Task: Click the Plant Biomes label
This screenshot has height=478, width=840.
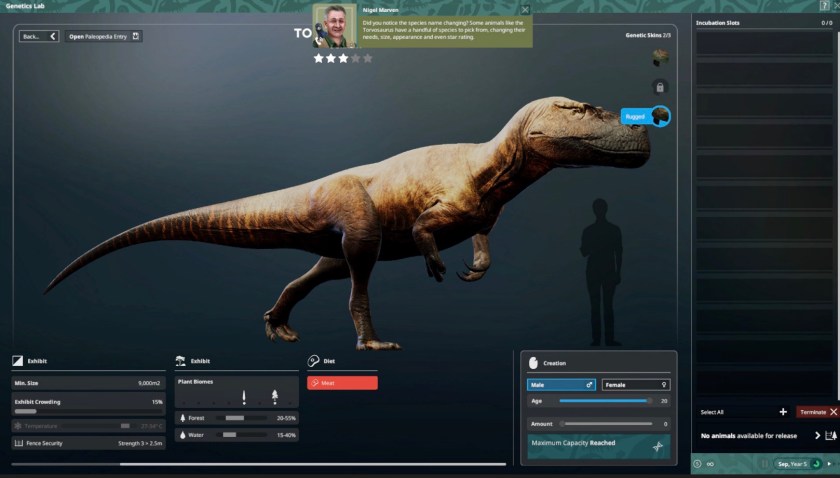Action: pyautogui.click(x=196, y=382)
